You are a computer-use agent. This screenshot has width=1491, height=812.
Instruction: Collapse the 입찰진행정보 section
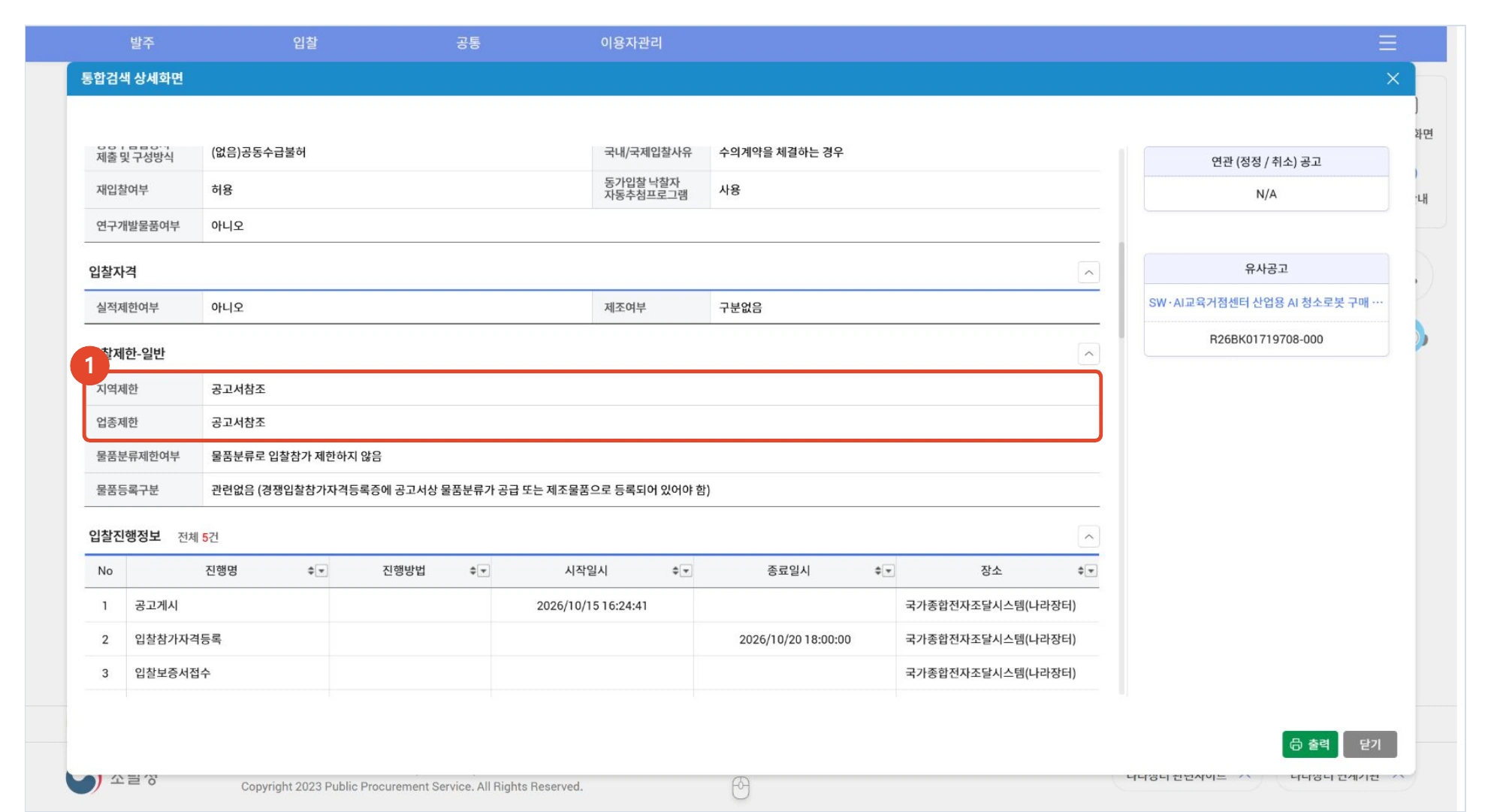pos(1088,536)
